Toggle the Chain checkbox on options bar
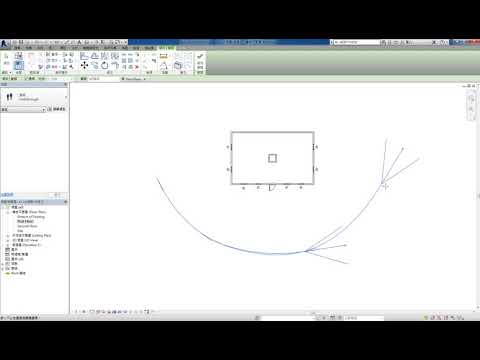The image size is (480, 360). (x=26, y=79)
